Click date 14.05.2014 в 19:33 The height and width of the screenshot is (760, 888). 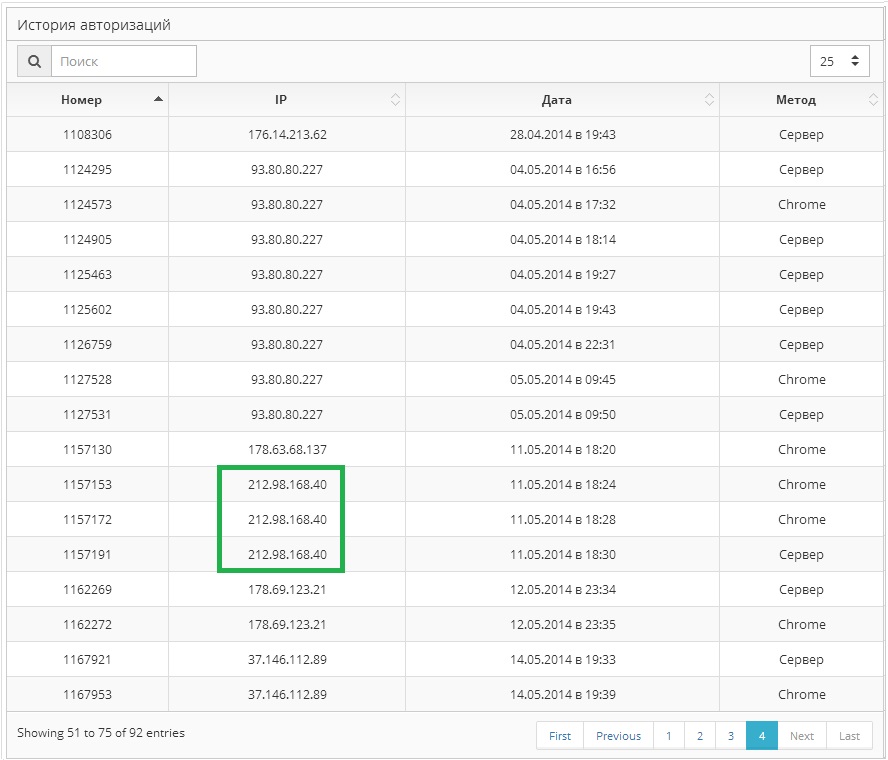point(562,660)
